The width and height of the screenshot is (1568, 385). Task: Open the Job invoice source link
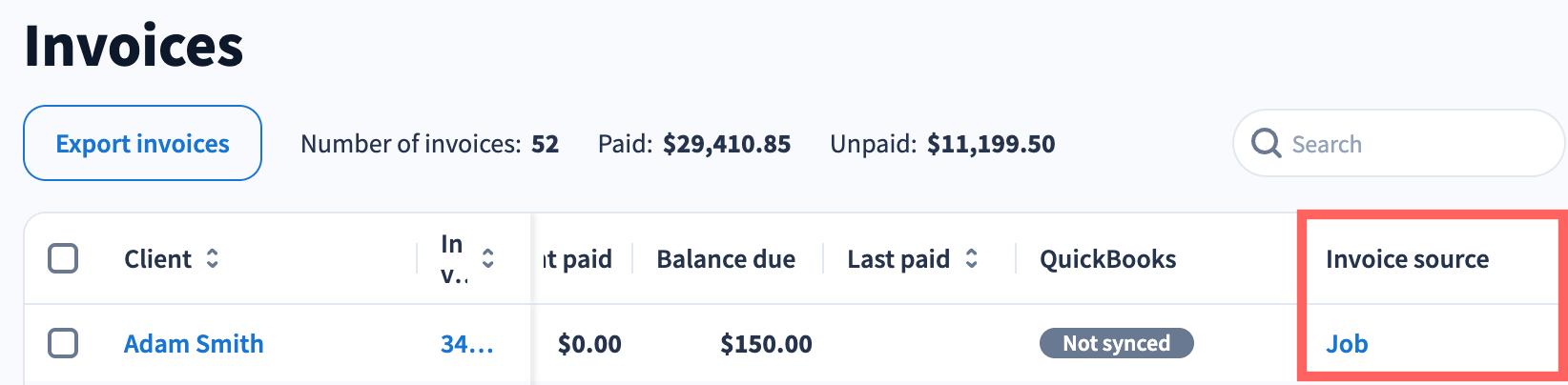(x=1347, y=343)
